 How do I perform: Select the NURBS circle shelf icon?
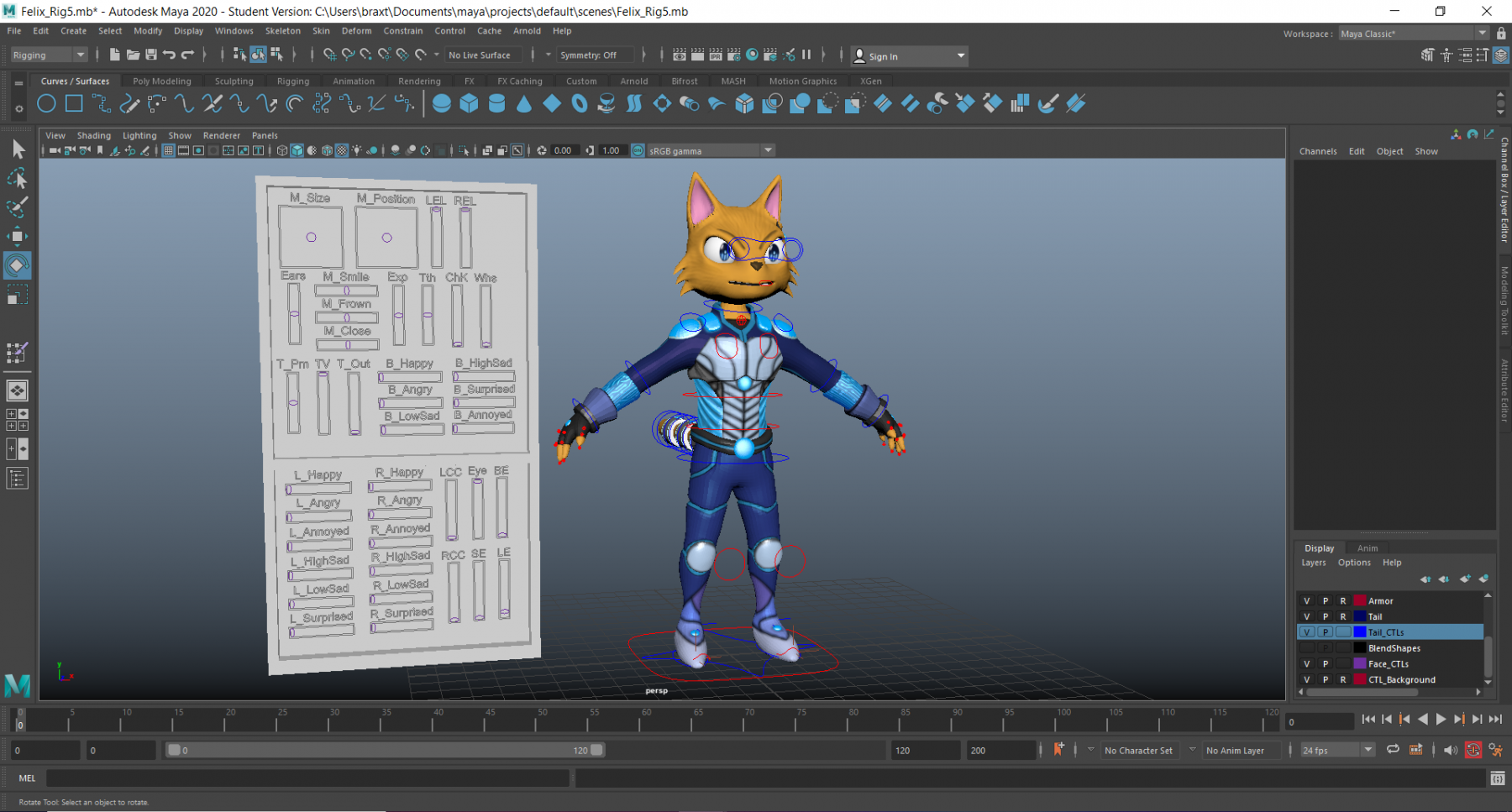pos(46,103)
